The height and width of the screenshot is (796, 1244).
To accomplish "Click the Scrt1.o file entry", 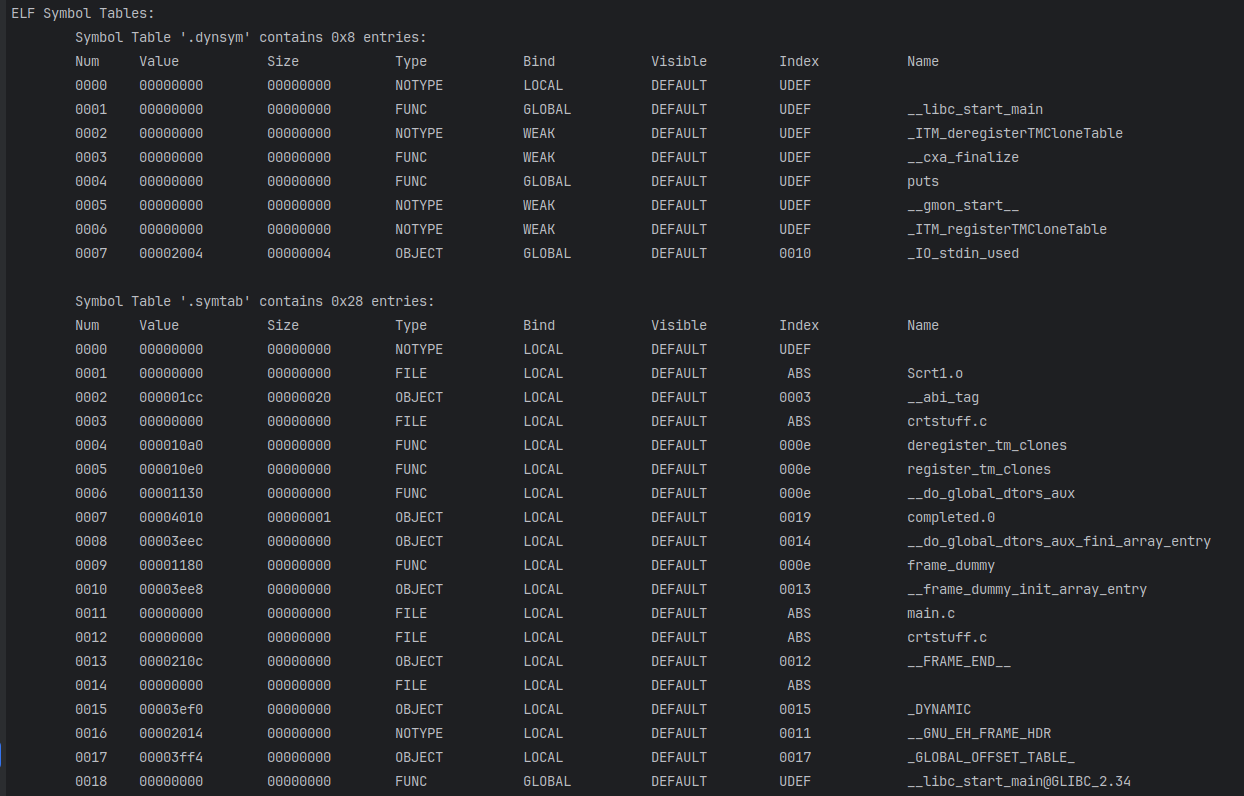I will pyautogui.click(x=934, y=373).
